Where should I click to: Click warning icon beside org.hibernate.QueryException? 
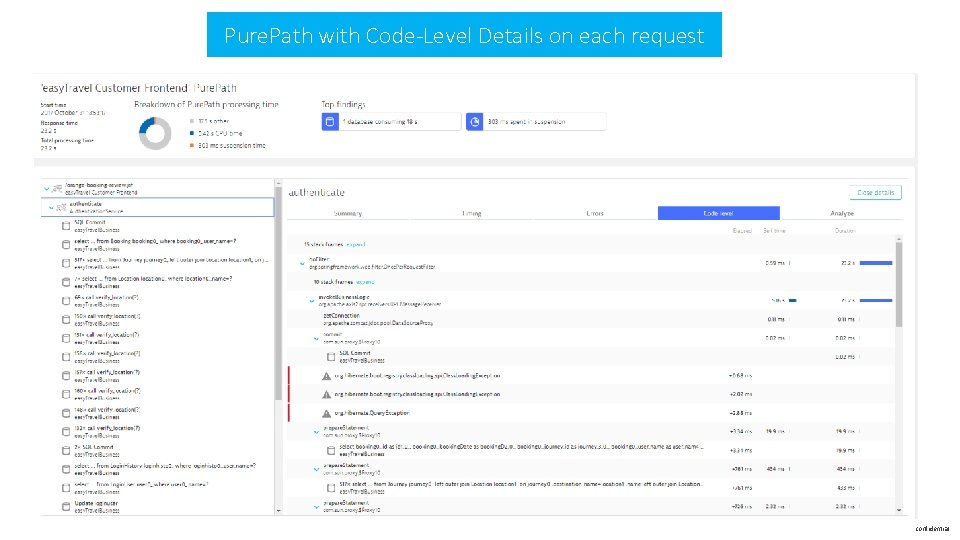click(326, 413)
